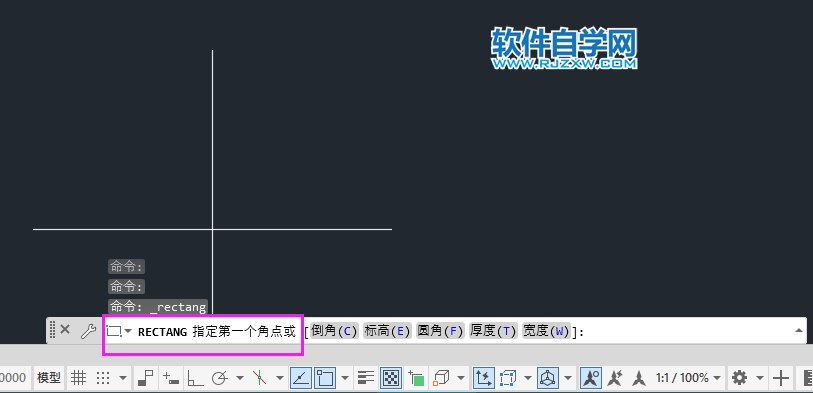The width and height of the screenshot is (813, 393).
Task: Toggle the drawing grid display
Action: click(x=78, y=378)
